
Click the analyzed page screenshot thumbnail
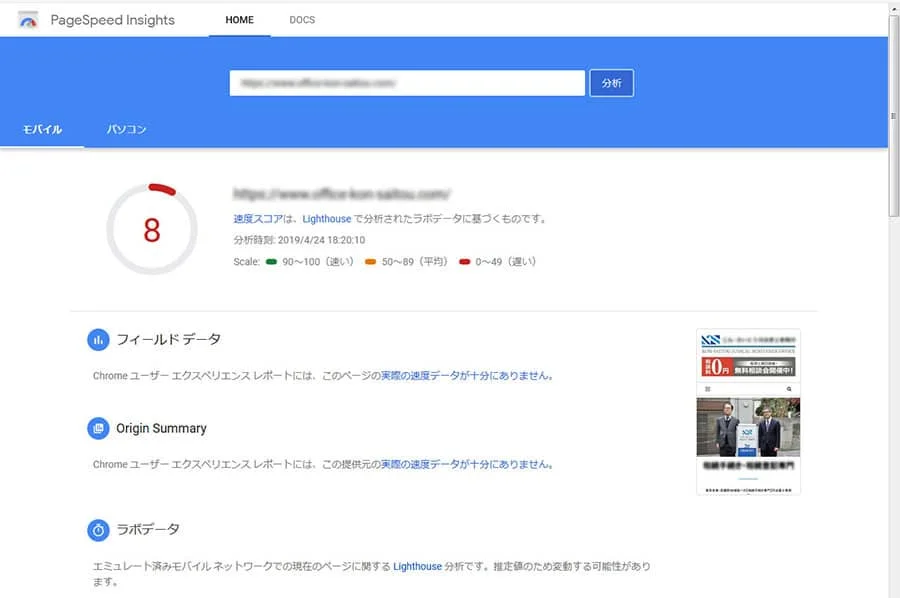pyautogui.click(x=748, y=412)
